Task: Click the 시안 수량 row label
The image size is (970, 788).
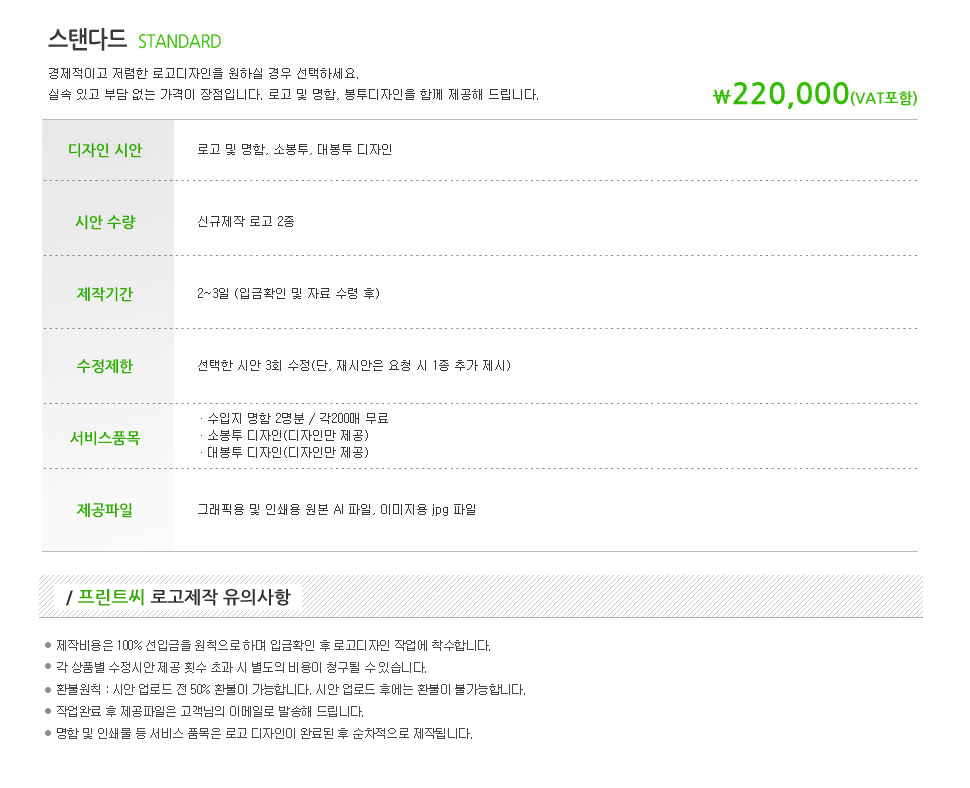Action: tap(105, 222)
